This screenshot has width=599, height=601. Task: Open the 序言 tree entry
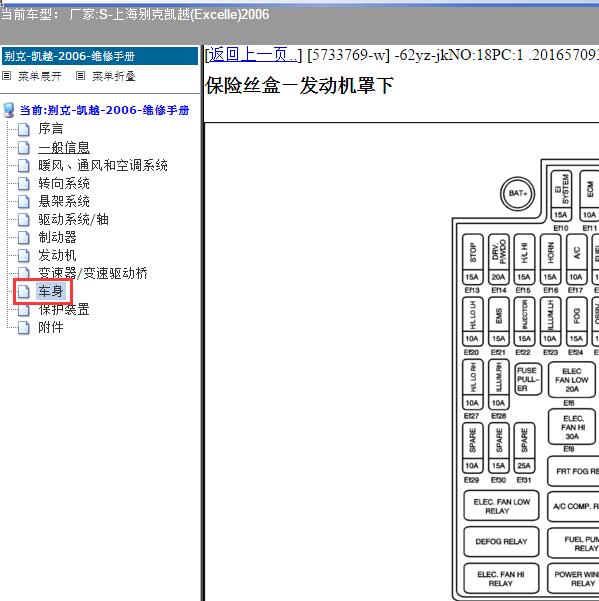51,129
